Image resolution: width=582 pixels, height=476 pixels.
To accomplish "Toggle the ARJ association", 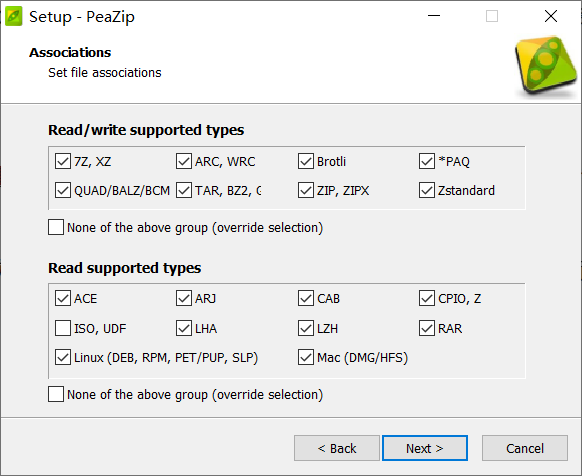I will pyautogui.click(x=184, y=298).
